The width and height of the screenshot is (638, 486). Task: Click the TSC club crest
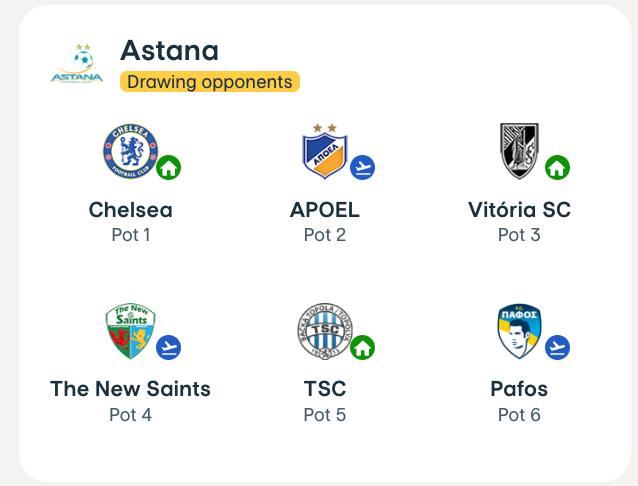324,331
